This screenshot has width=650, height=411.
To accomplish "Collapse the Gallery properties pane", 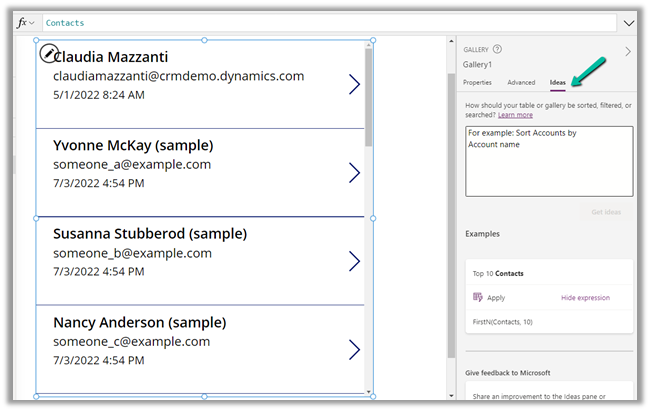I will click(628, 51).
